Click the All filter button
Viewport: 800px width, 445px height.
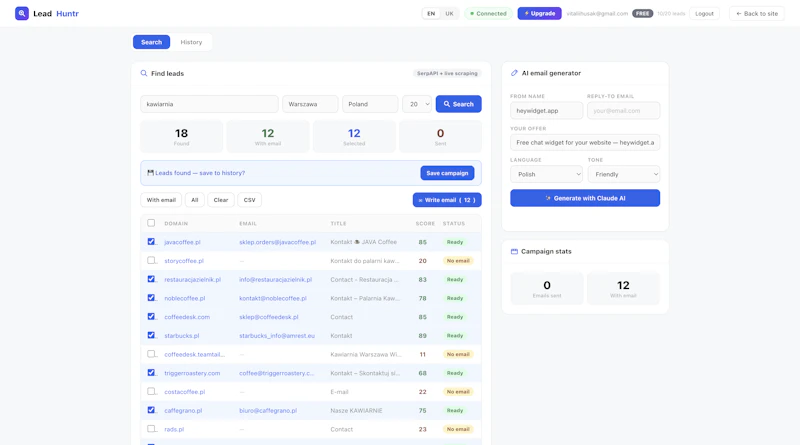(x=194, y=200)
